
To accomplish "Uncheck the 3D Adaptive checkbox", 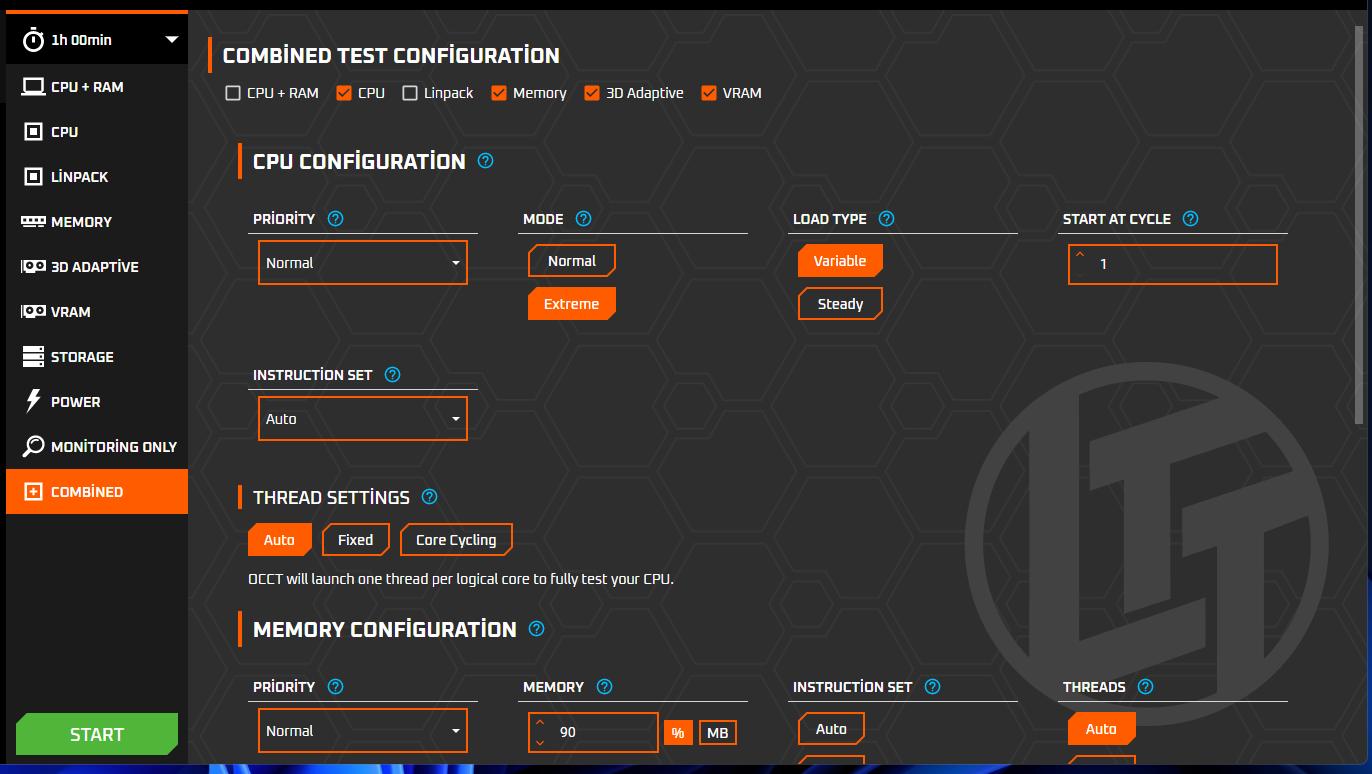I will point(592,93).
